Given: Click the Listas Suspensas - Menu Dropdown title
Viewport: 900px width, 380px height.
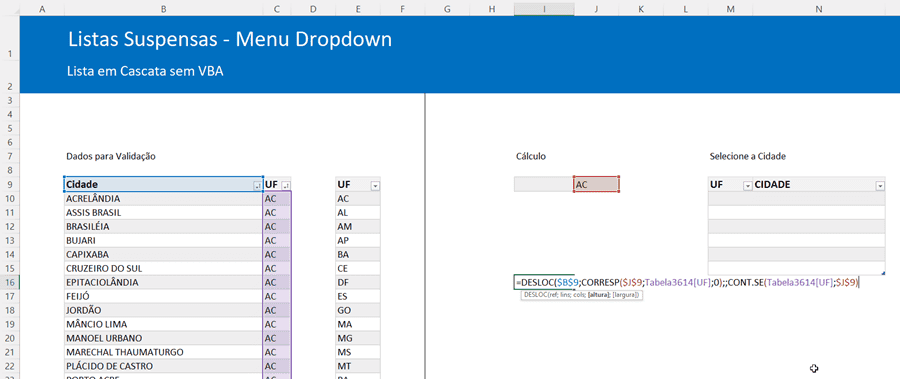Looking at the screenshot, I should pyautogui.click(x=230, y=39).
